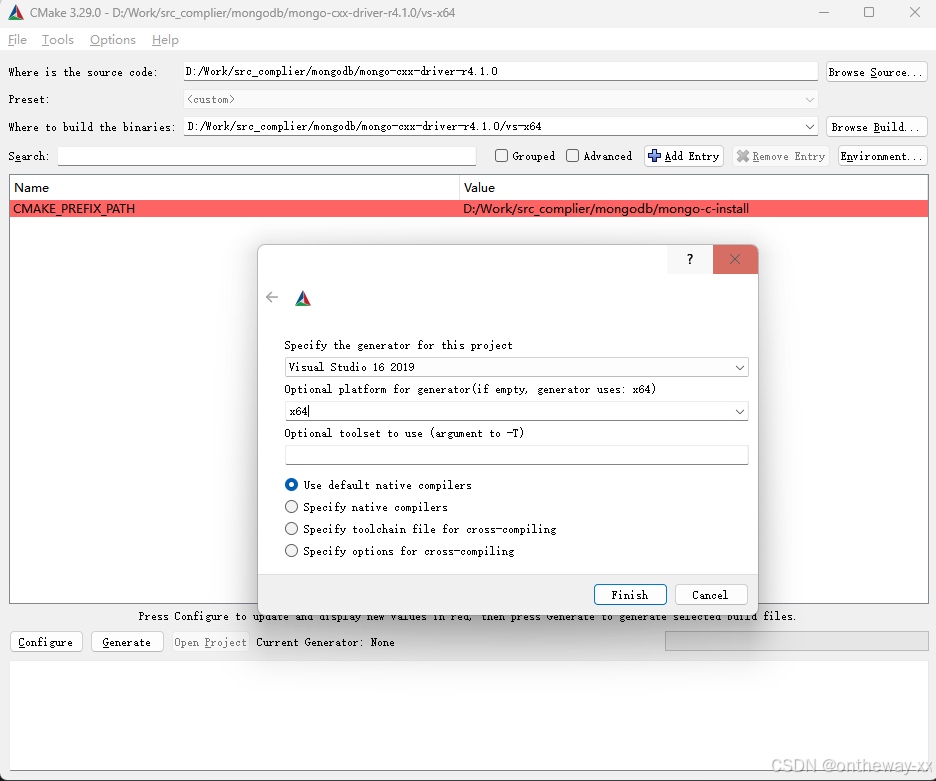The width and height of the screenshot is (936, 781).
Task: Select Specify native compilers option
Action: coord(291,506)
